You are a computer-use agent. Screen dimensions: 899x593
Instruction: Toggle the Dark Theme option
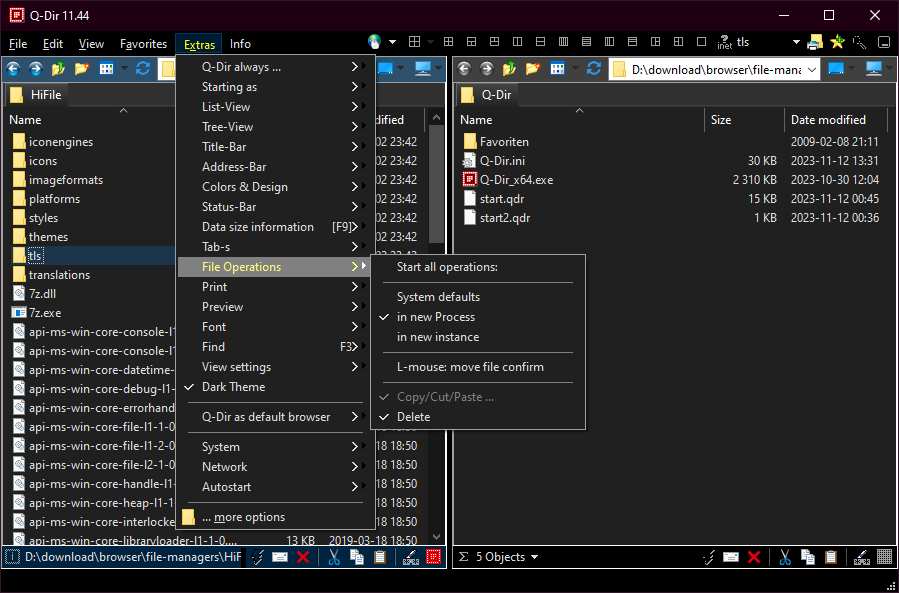click(x=234, y=387)
